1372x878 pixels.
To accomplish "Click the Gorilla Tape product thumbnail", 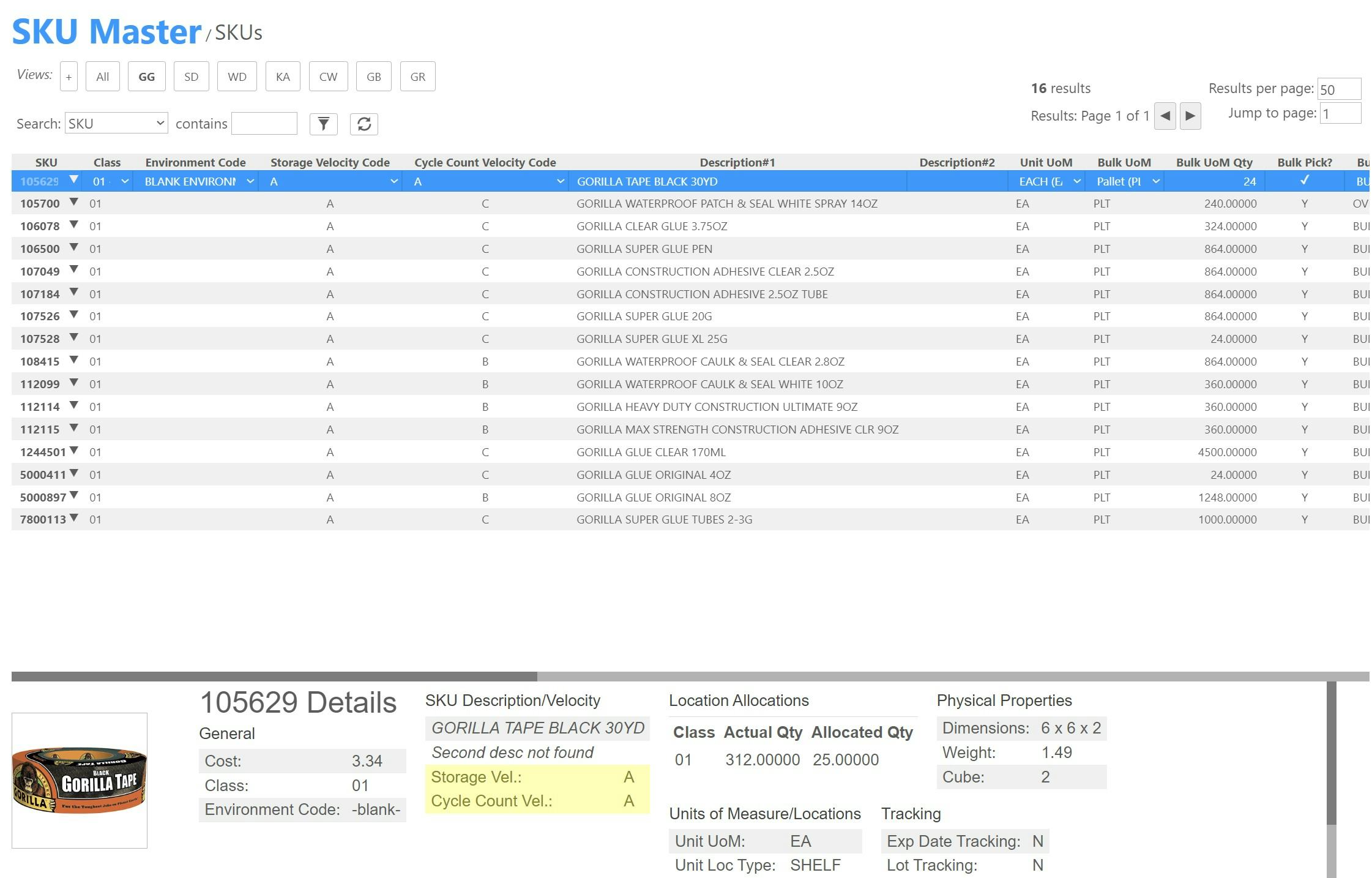I will [x=80, y=780].
